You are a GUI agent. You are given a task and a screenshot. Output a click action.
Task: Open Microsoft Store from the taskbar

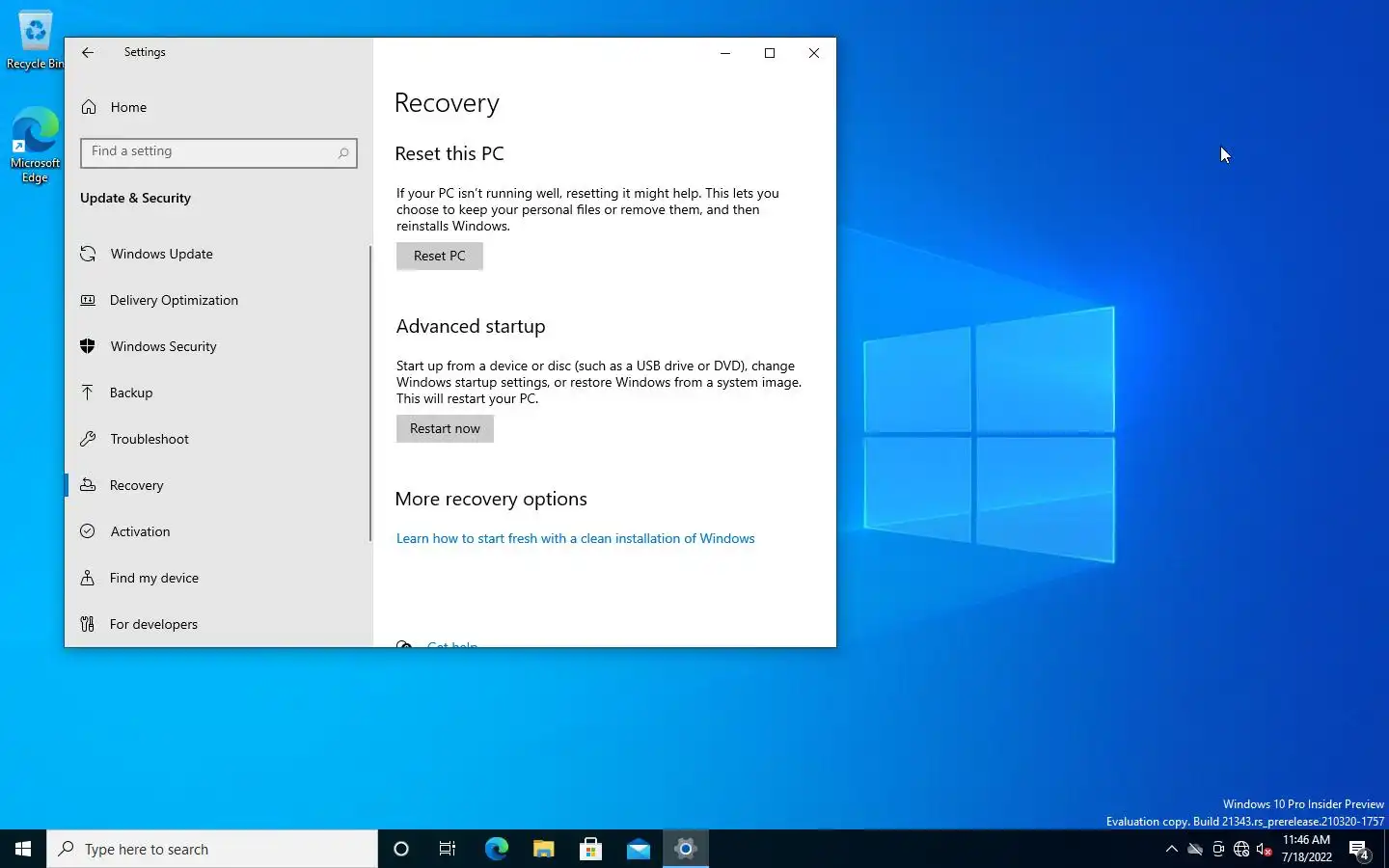click(x=590, y=849)
